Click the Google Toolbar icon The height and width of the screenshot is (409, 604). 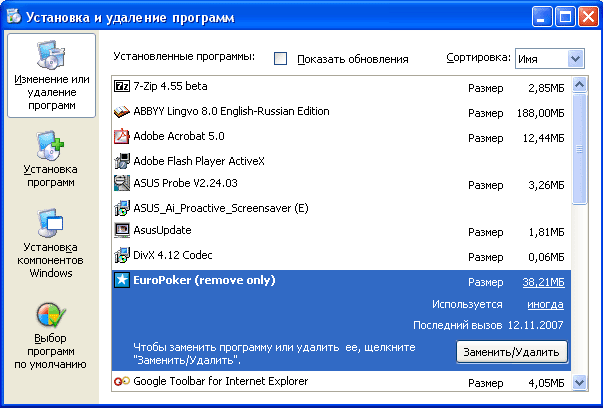click(x=122, y=382)
